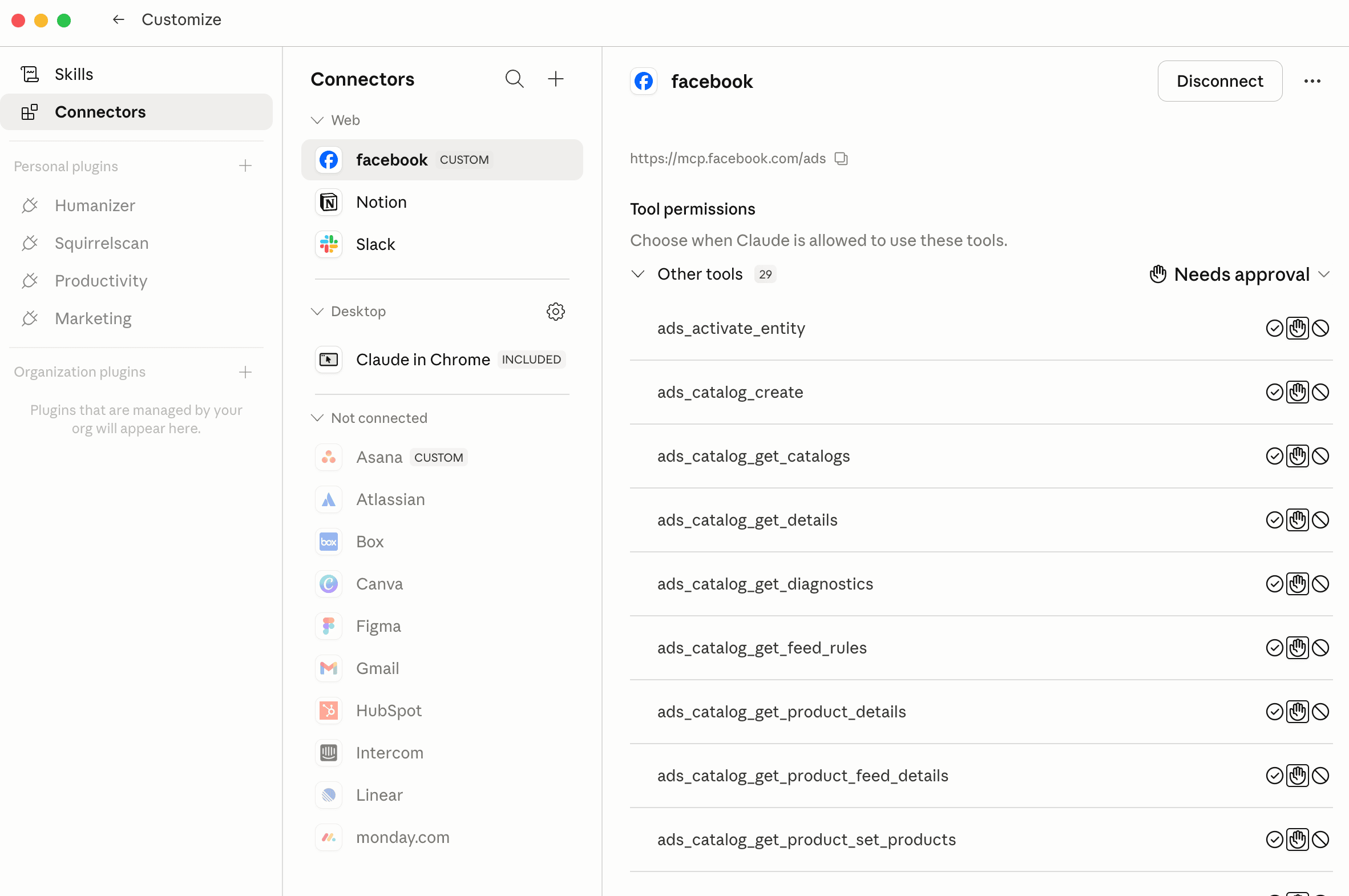Select the HubSpot connector
The height and width of the screenshot is (896, 1349).
click(x=442, y=711)
